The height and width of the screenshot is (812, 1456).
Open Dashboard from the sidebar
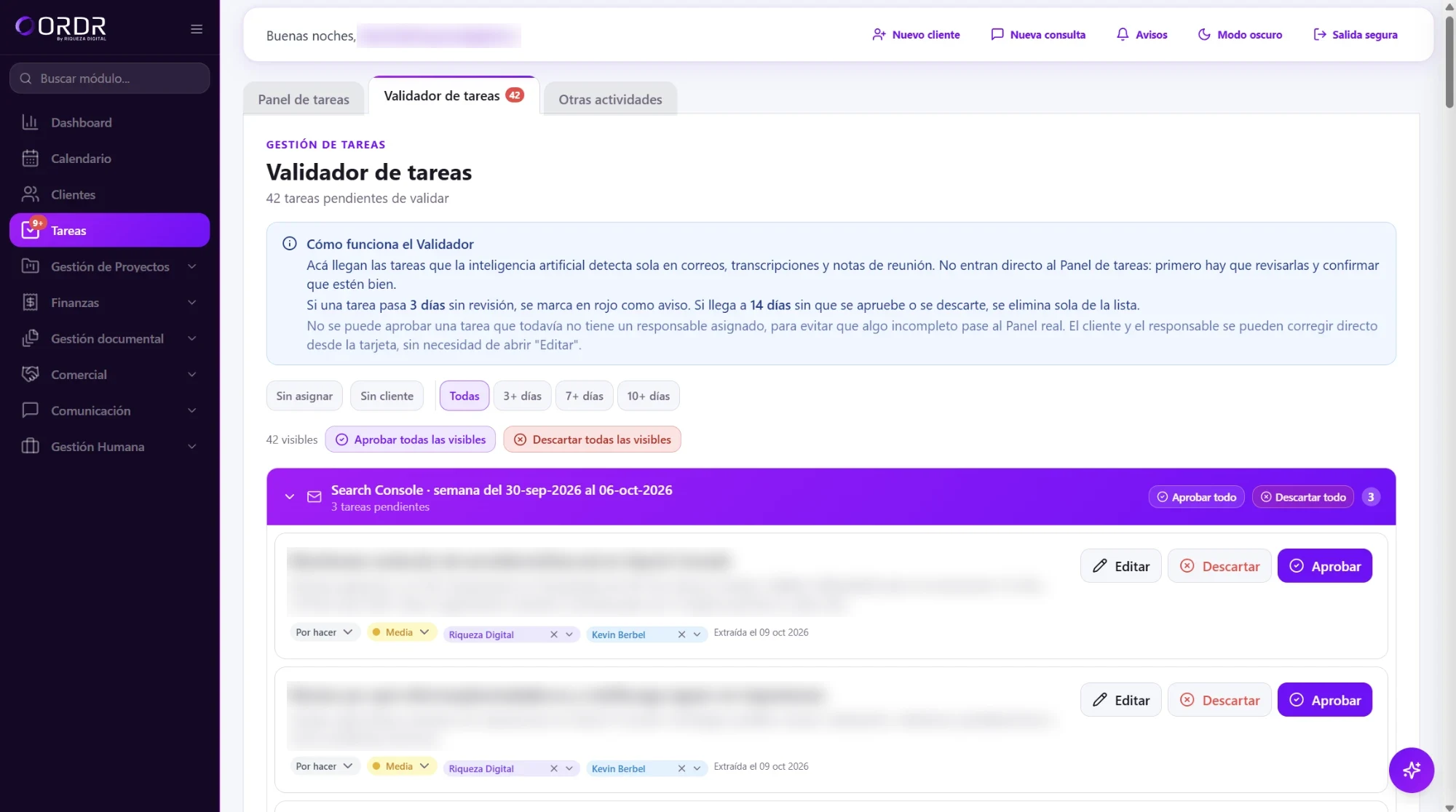click(109, 122)
